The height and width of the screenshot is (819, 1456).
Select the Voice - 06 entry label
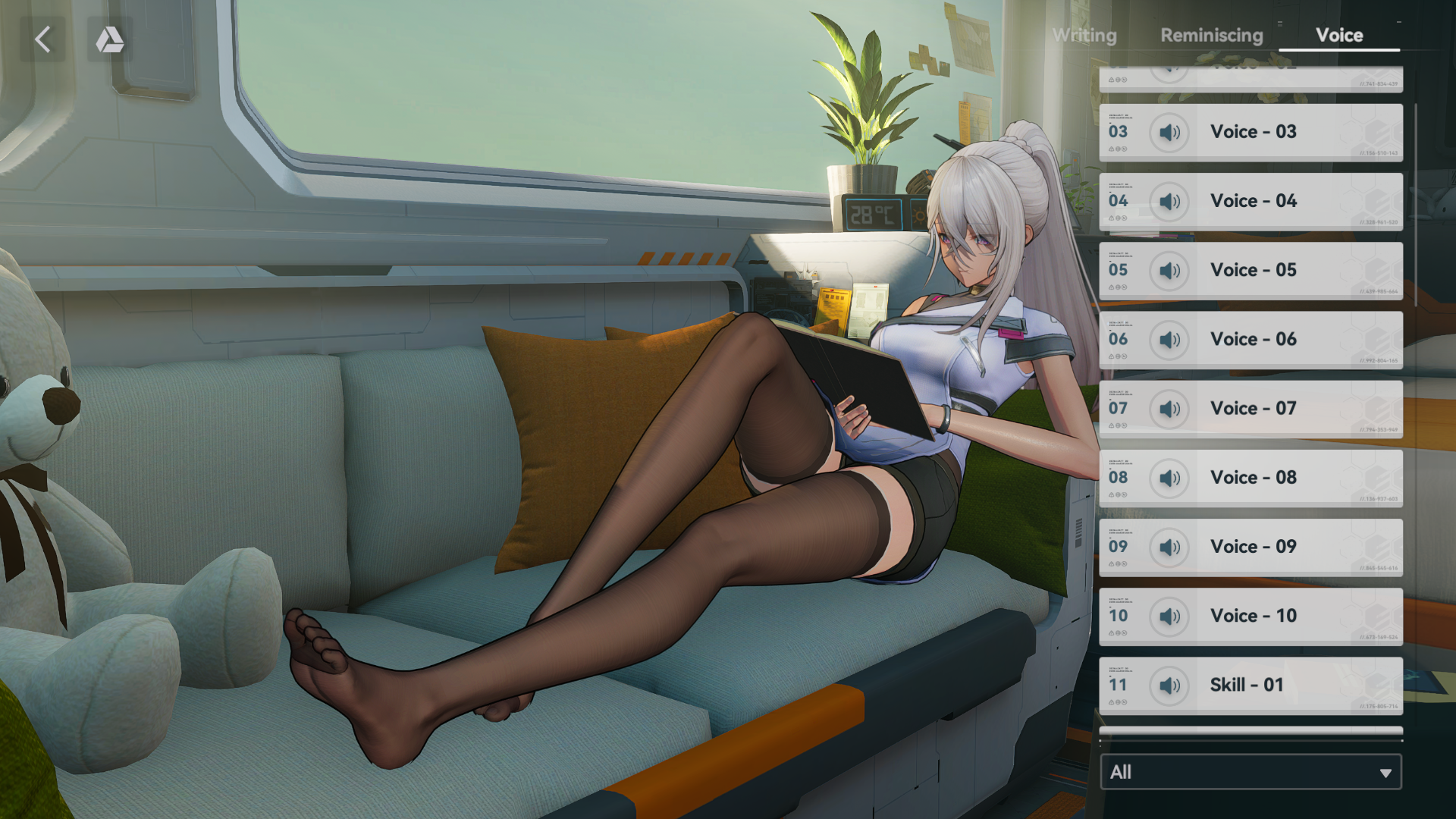point(1254,339)
